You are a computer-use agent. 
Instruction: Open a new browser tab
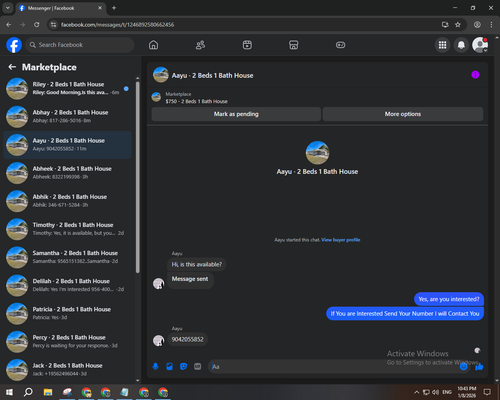point(114,8)
